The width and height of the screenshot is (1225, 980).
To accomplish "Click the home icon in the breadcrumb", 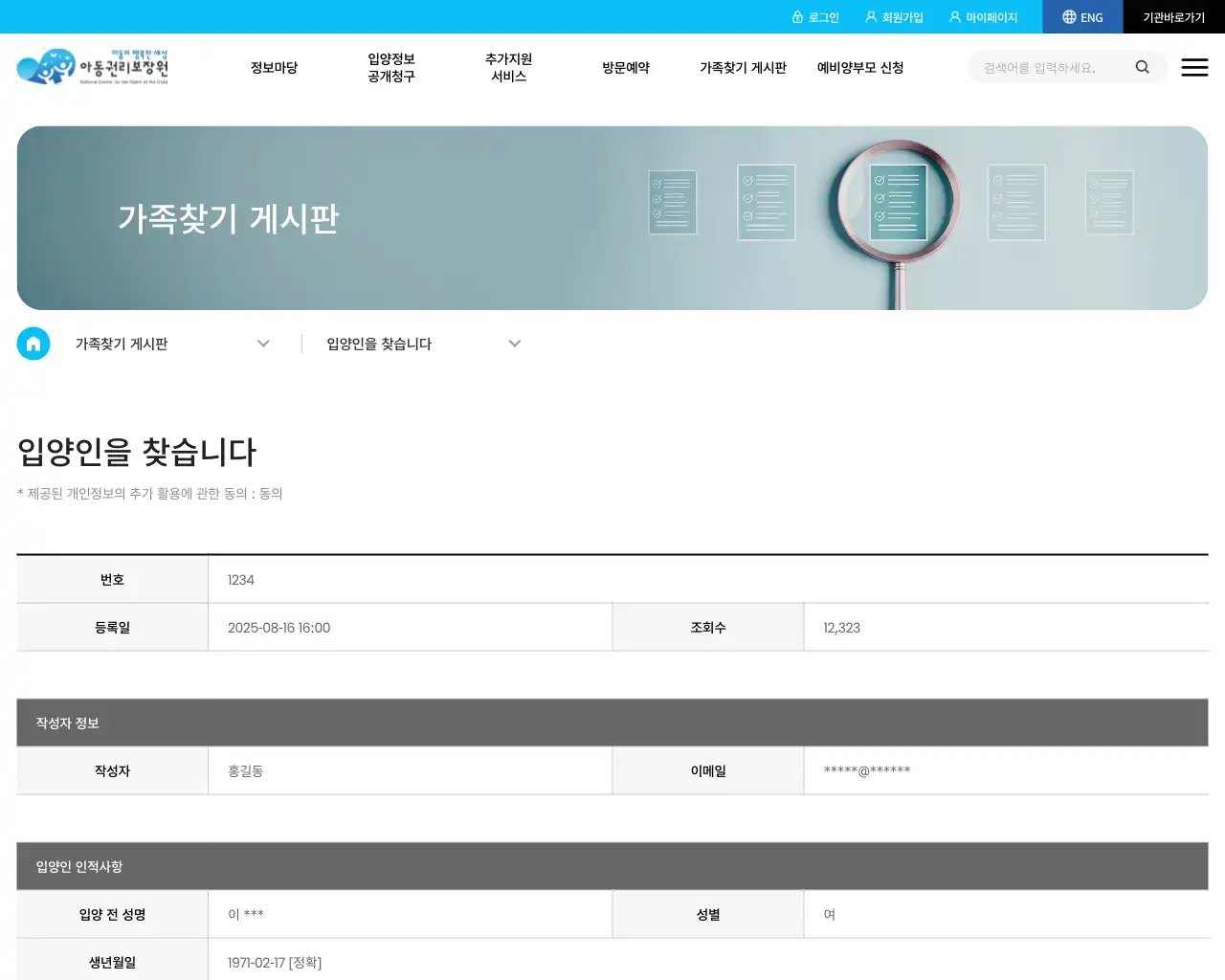I will (33, 343).
